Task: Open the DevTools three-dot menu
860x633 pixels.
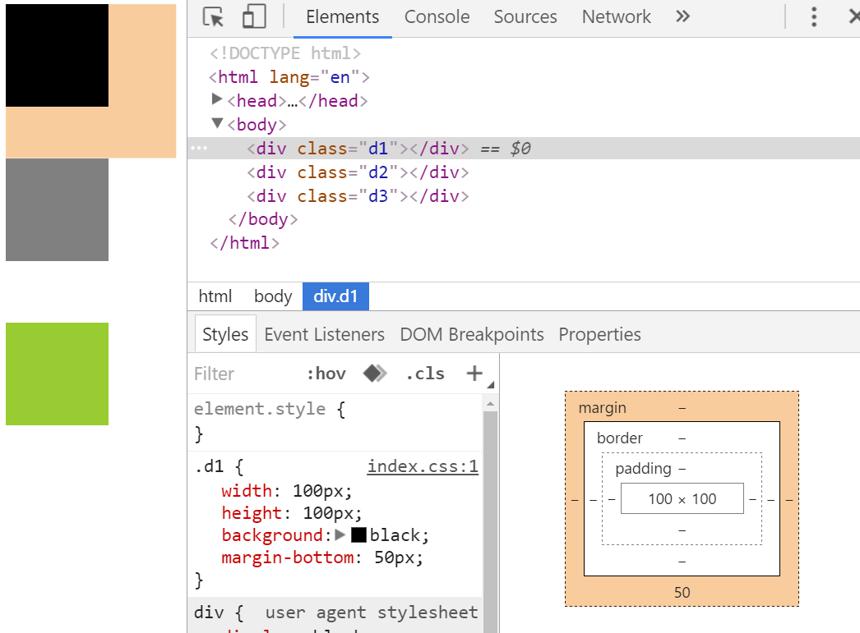Action: (x=814, y=17)
